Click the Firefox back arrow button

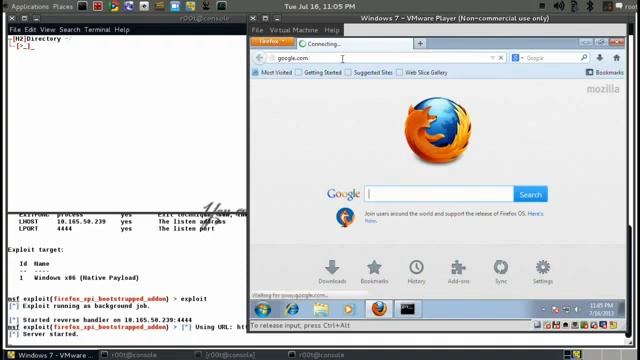259,58
